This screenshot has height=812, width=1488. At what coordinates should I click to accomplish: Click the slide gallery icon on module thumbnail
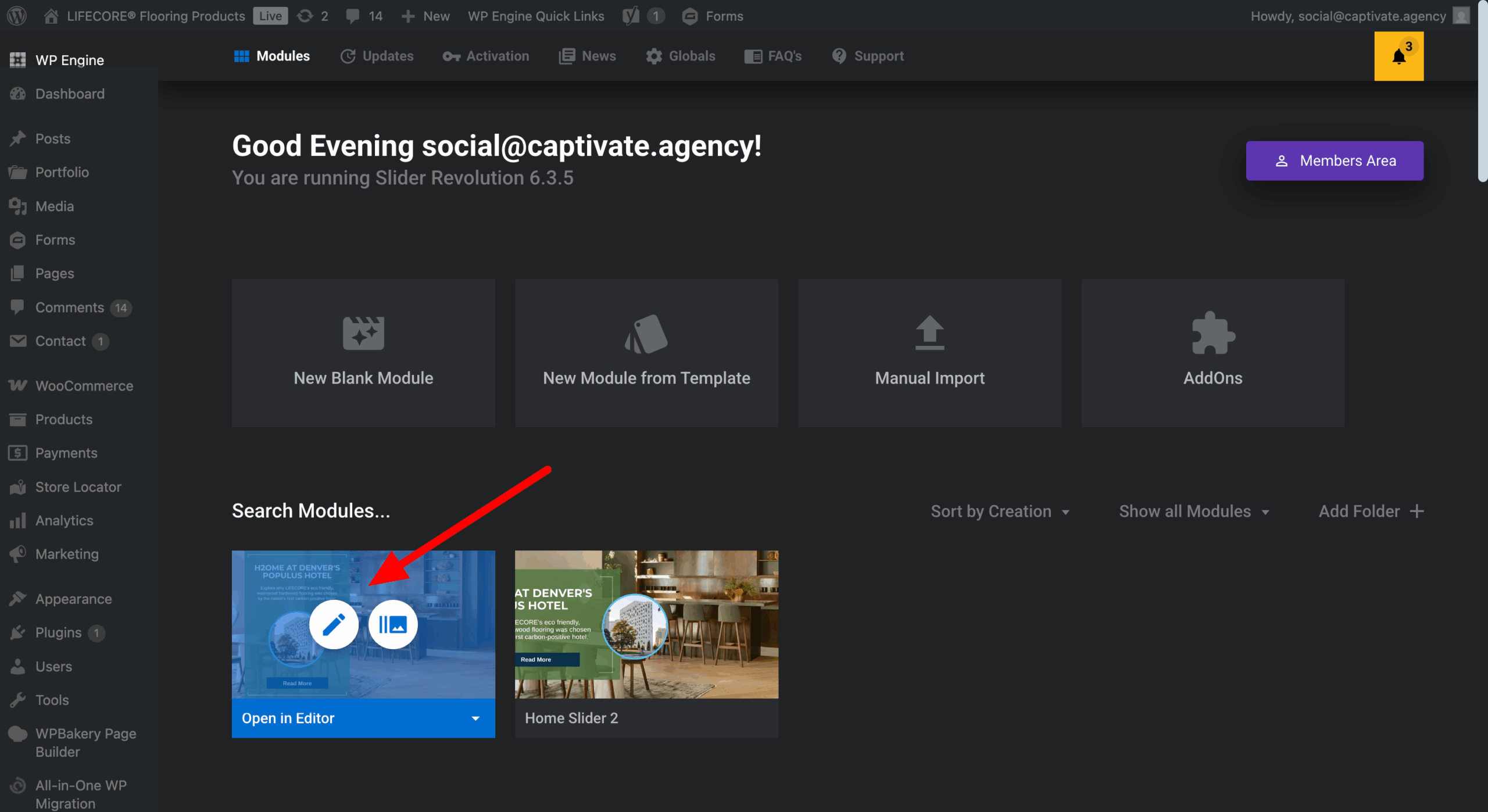pos(393,625)
